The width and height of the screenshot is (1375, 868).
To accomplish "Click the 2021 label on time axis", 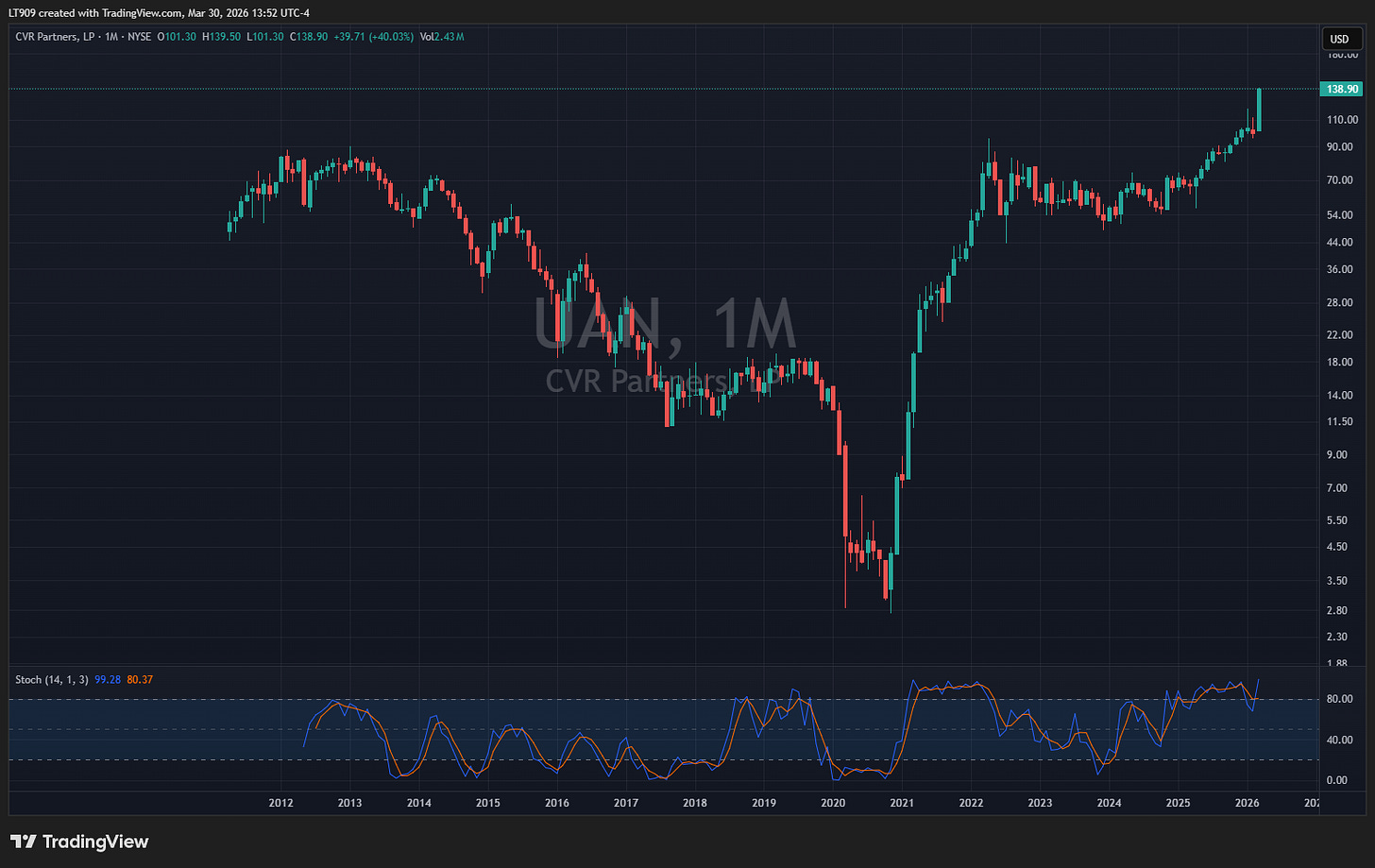I will (902, 803).
